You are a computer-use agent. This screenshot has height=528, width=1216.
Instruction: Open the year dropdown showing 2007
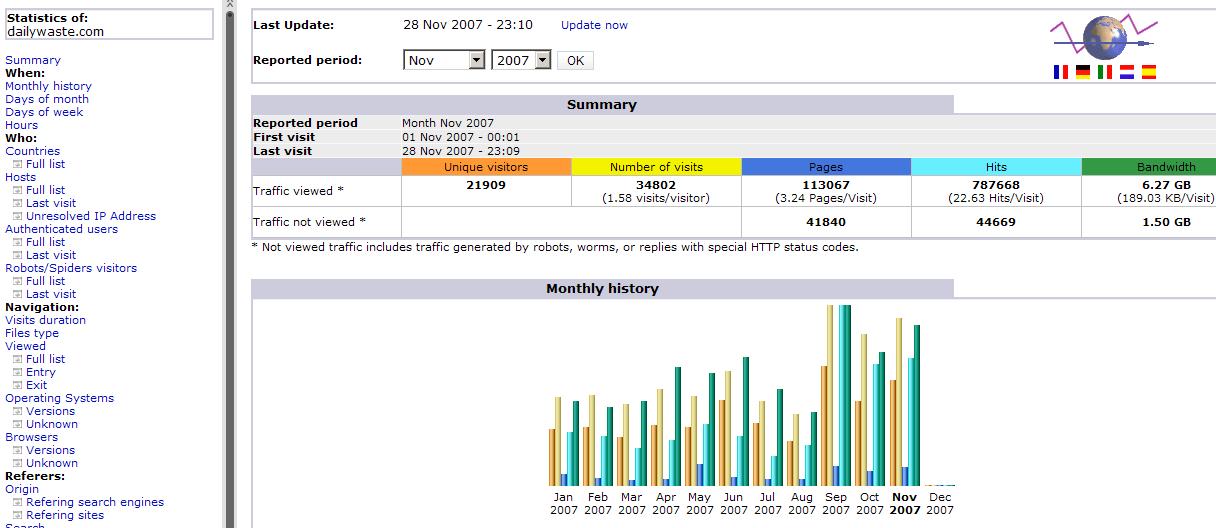tap(521, 60)
